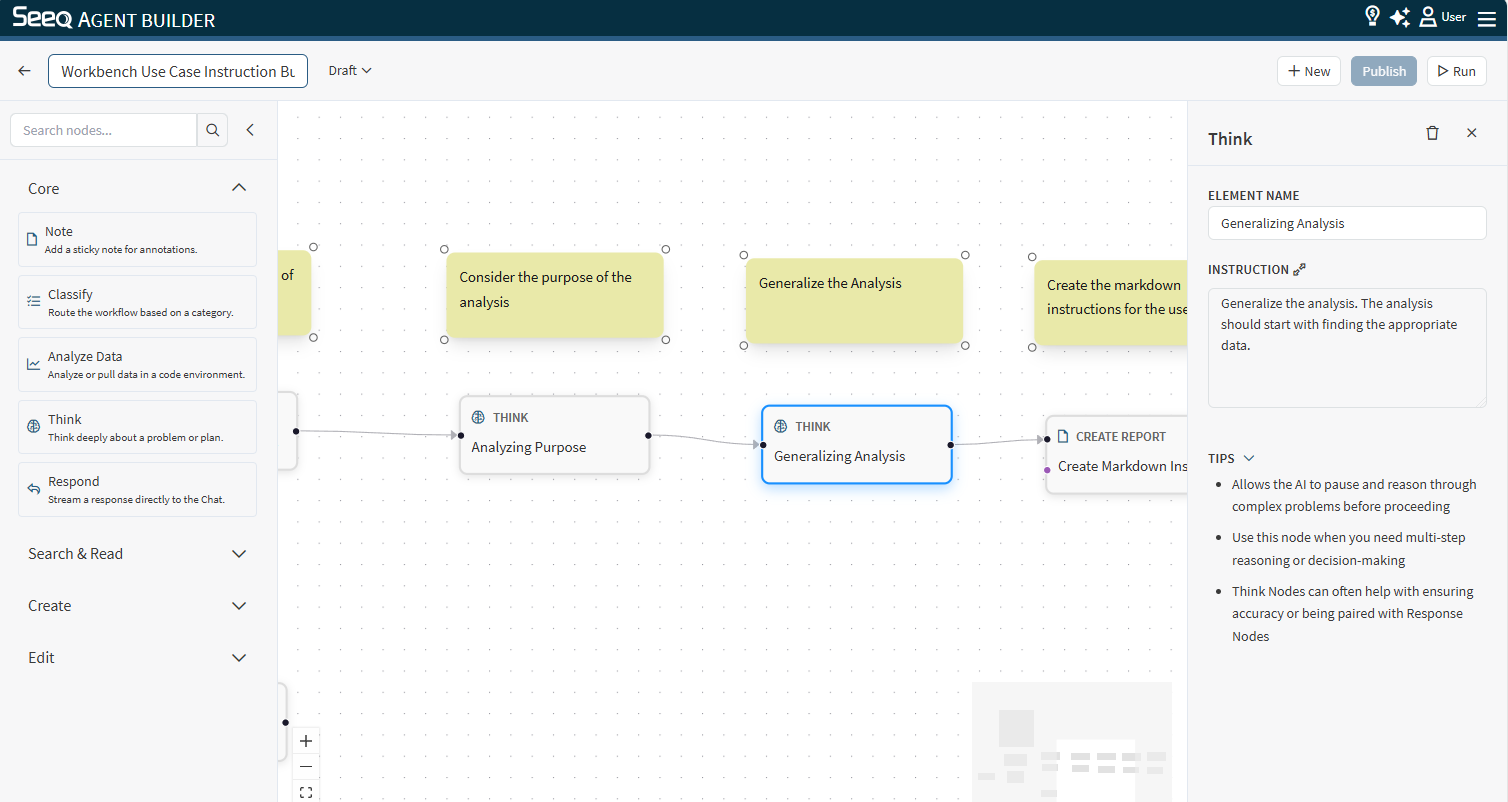The width and height of the screenshot is (1508, 802).
Task: Expand the Search & Read section
Action: 239,554
